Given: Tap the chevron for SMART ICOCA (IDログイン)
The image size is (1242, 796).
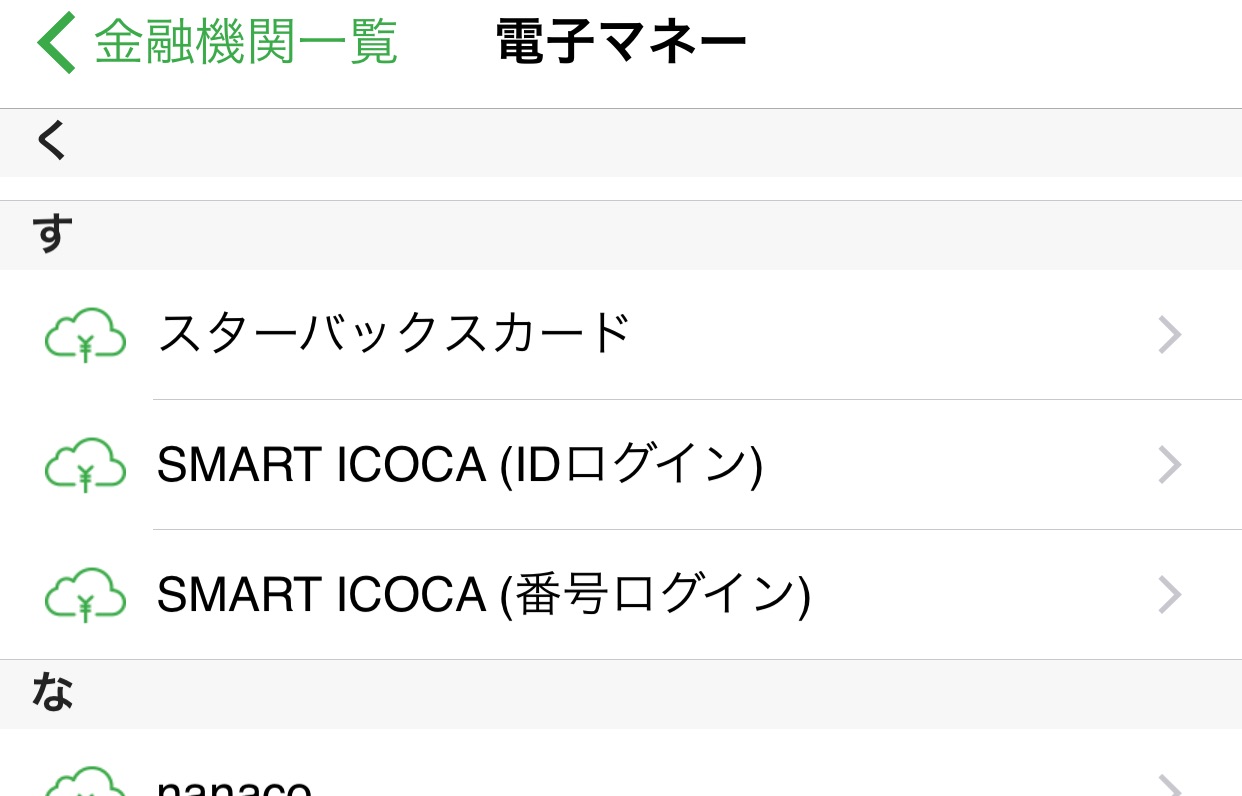Looking at the screenshot, I should [x=1170, y=465].
